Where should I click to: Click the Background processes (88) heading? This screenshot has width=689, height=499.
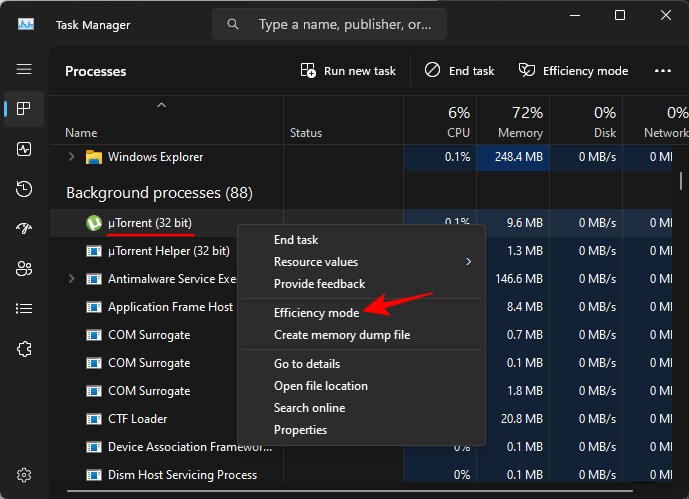click(160, 193)
